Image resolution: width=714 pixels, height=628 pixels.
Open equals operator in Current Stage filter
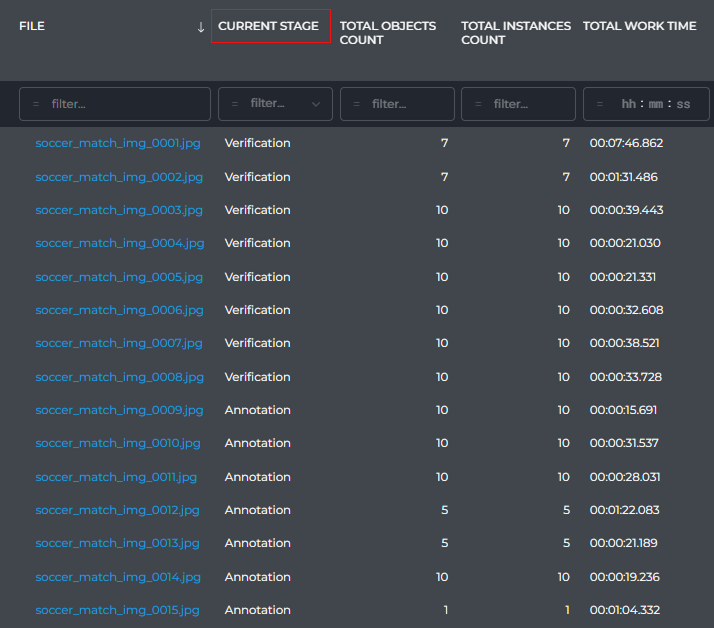[x=235, y=104]
